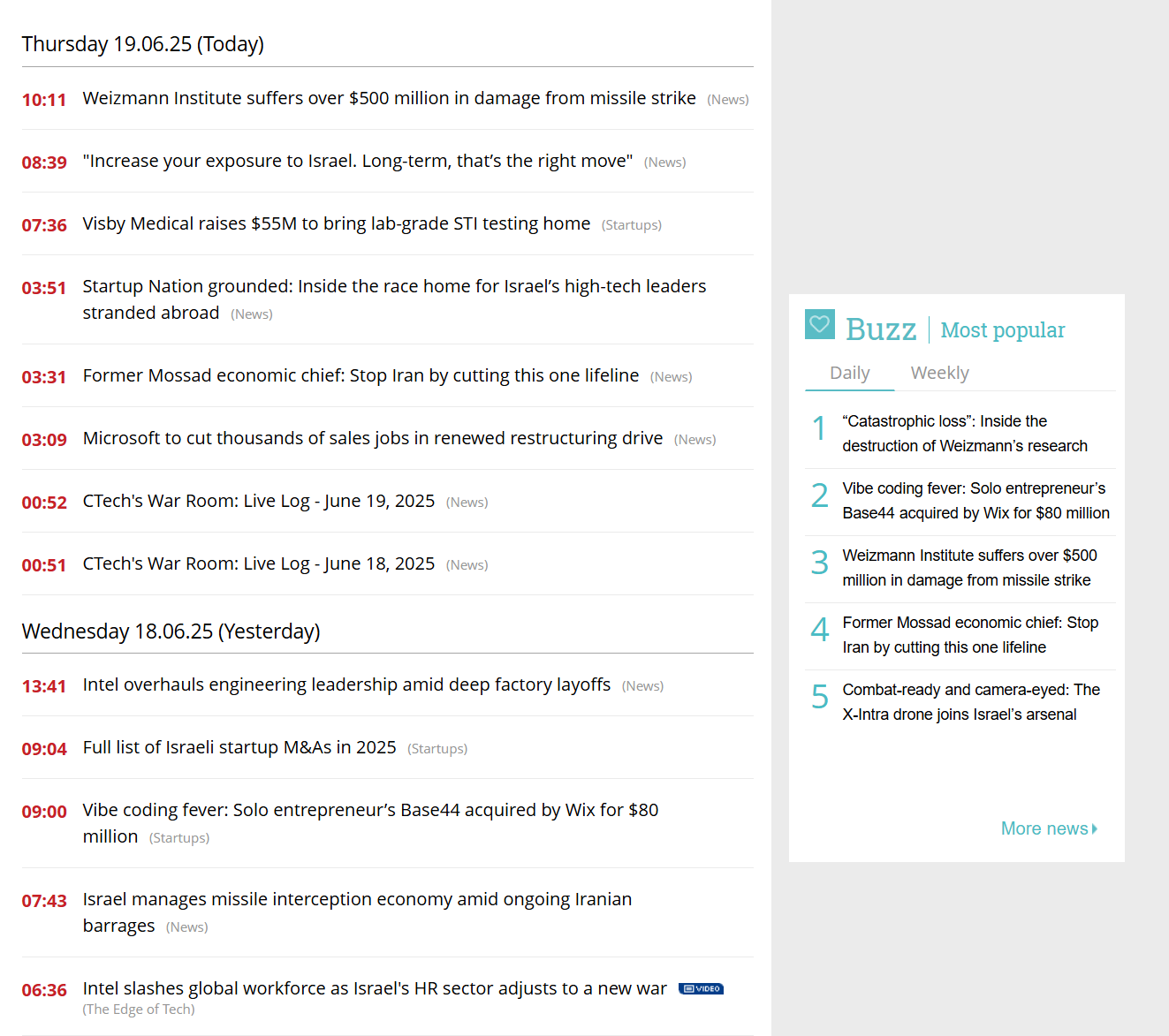The width and height of the screenshot is (1169, 1036).
Task: Open Vibe coding fever headline in main list
Action: [x=370, y=823]
